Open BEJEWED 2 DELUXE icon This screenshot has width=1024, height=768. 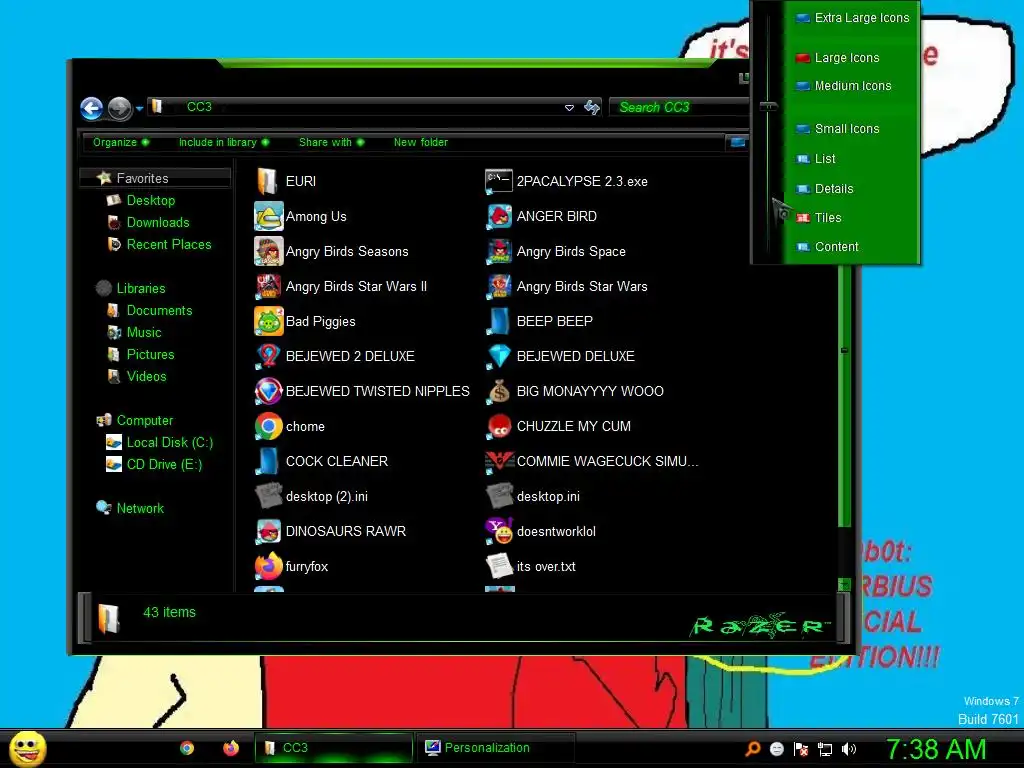268,356
